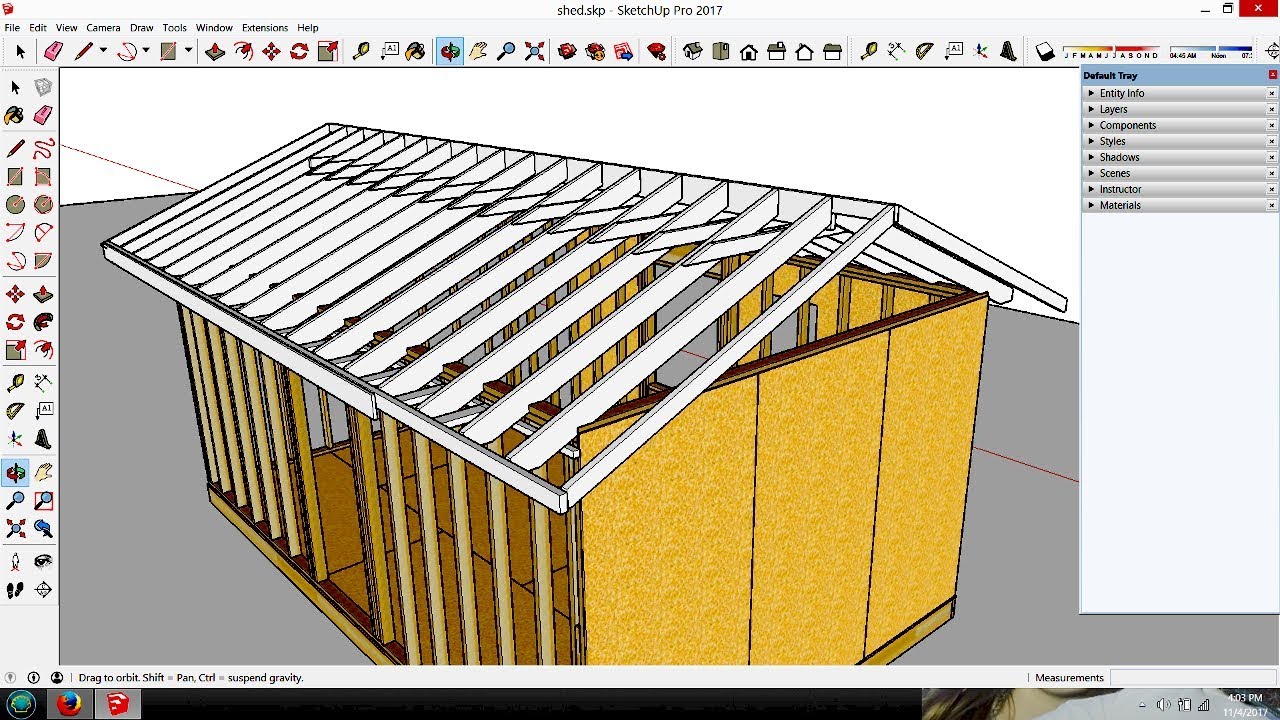1280x720 pixels.
Task: Close the Default Tray panel
Action: click(x=1272, y=75)
